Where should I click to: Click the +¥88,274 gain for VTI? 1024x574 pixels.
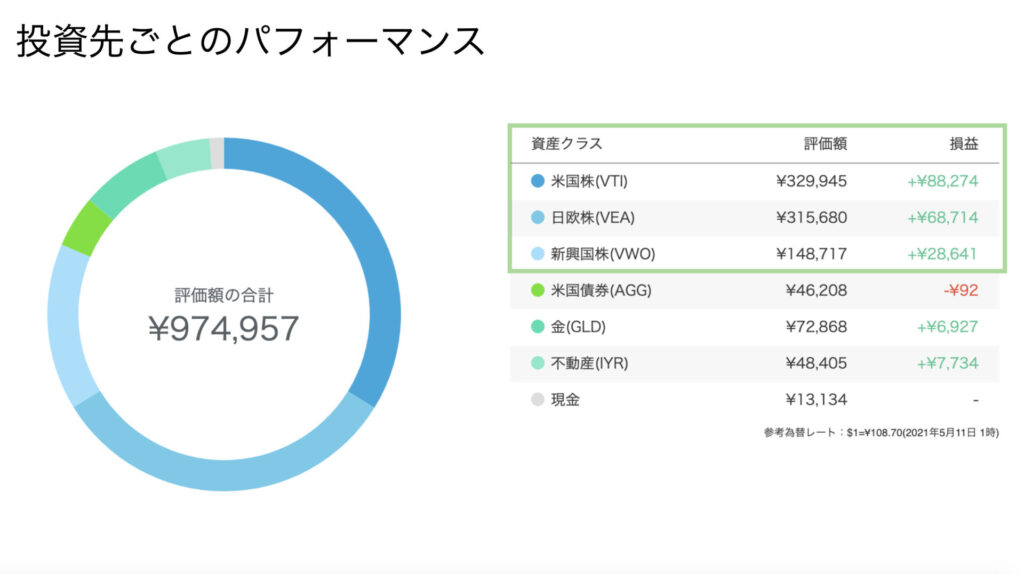click(942, 181)
